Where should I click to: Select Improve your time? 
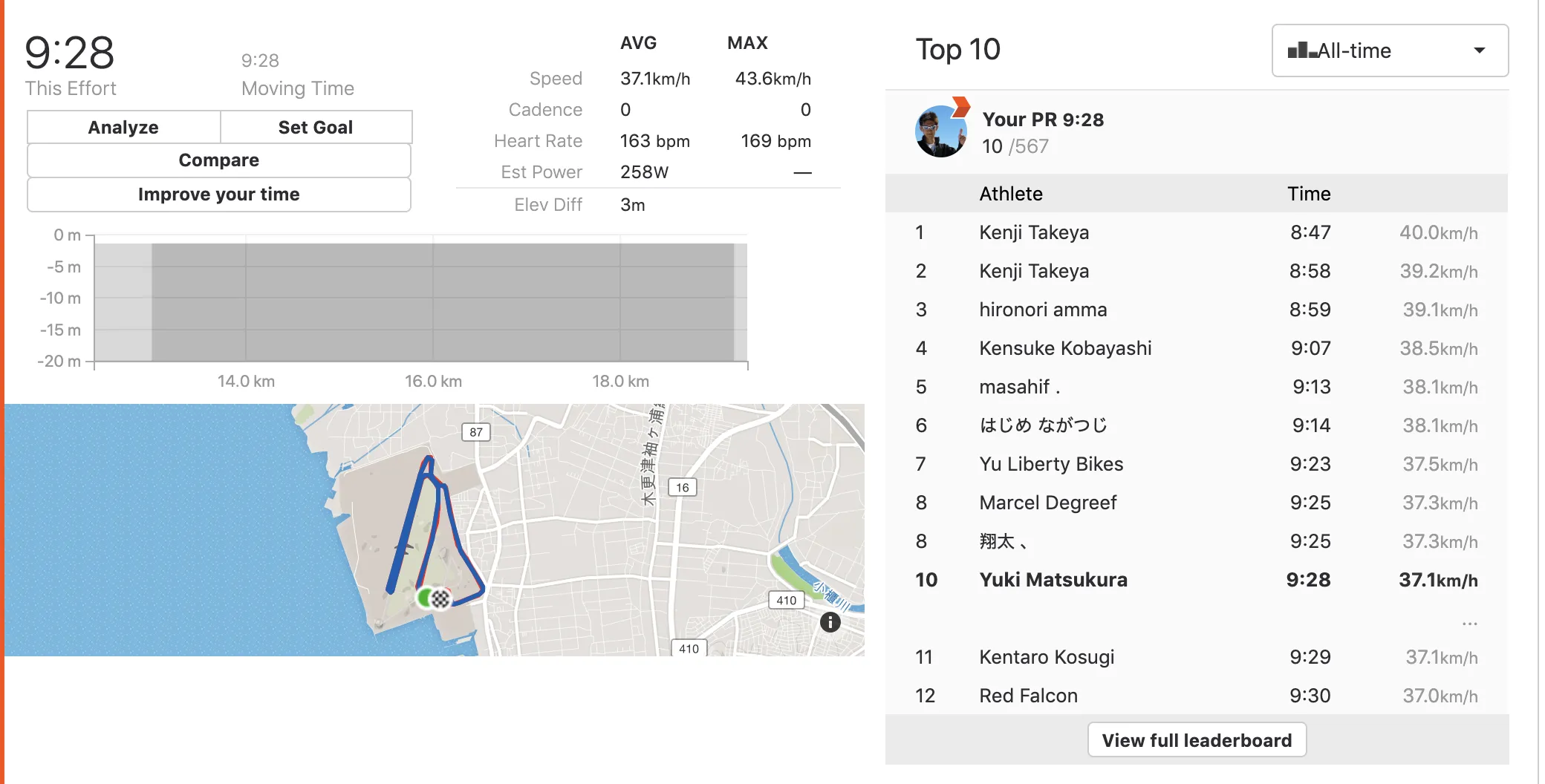coord(219,195)
